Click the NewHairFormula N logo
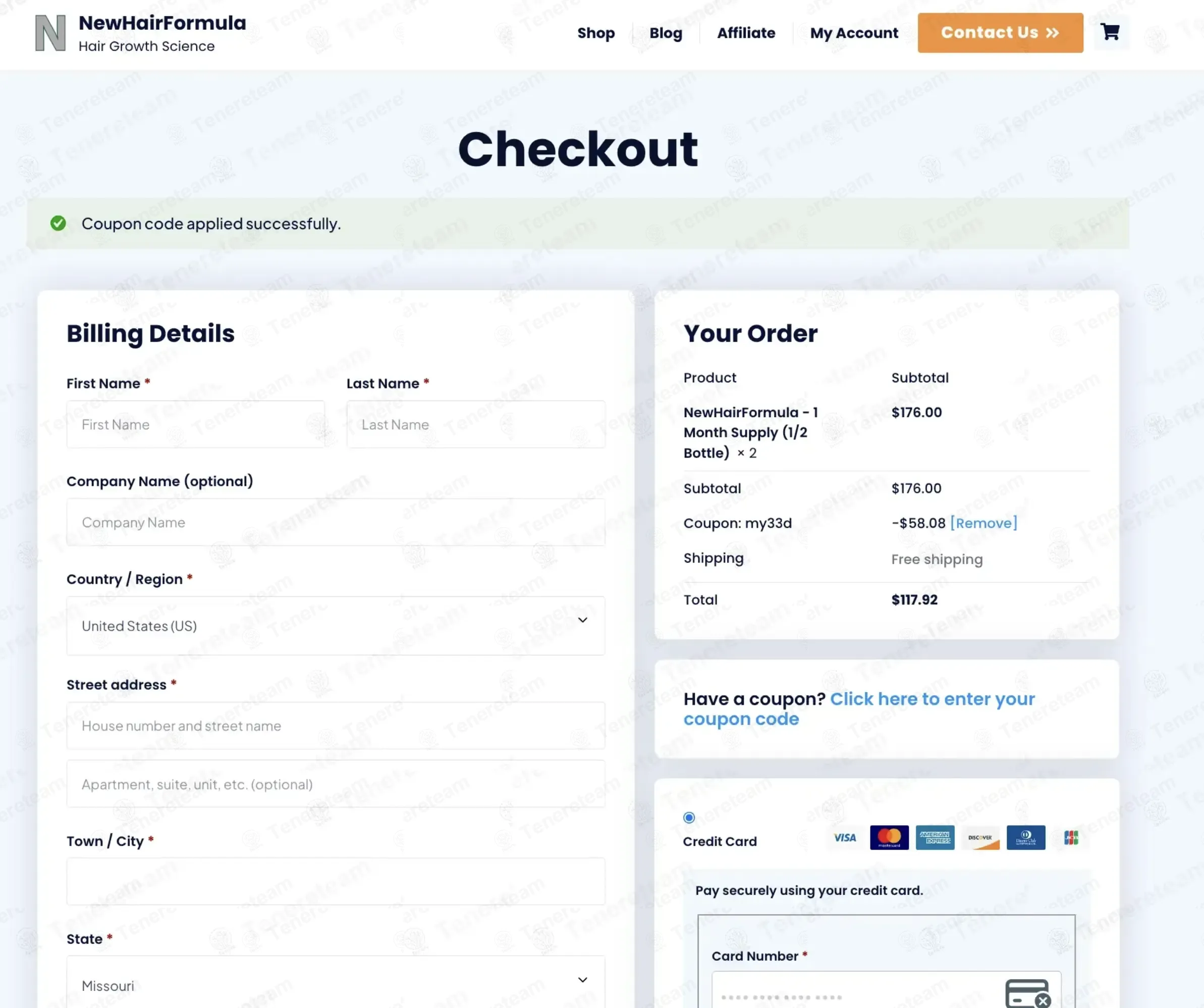 pos(50,33)
